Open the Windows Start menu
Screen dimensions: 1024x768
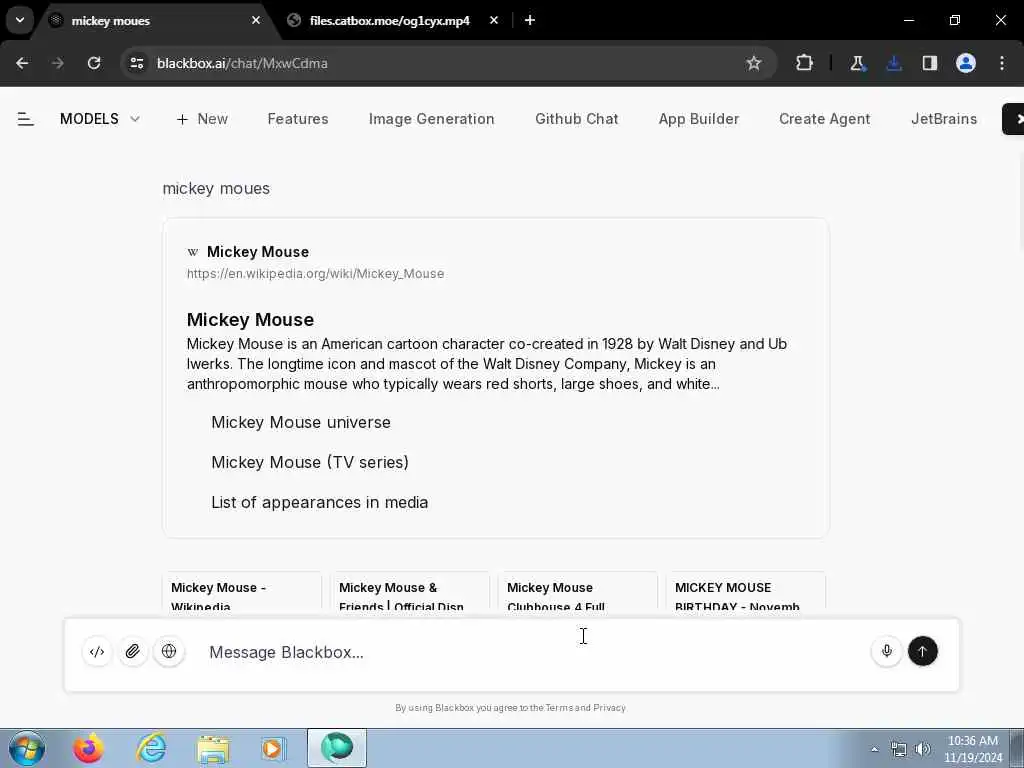pos(27,748)
